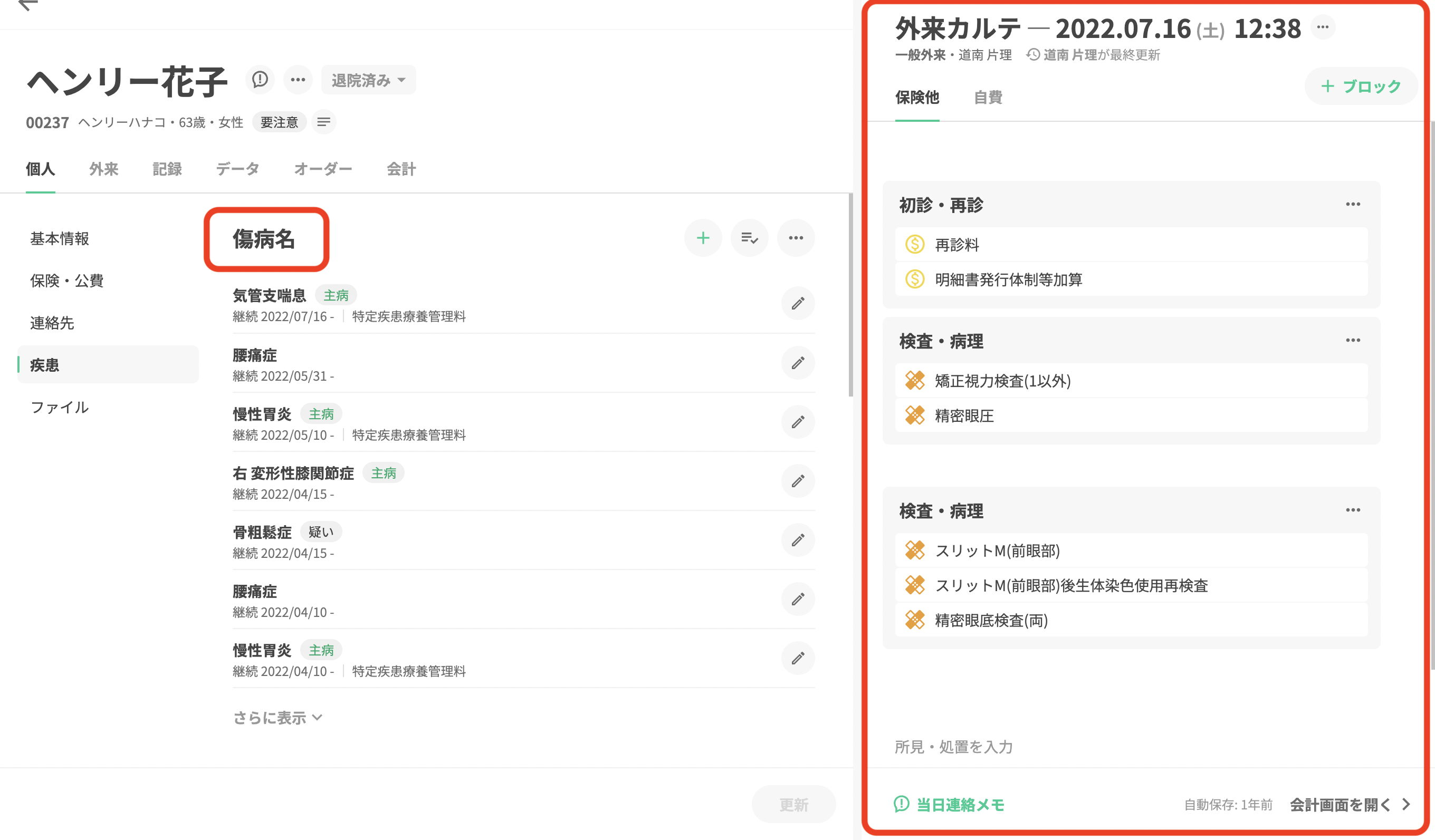Click the ellipsis icon next to the 12:38 time
This screenshot has width=1435, height=840.
point(1322,27)
